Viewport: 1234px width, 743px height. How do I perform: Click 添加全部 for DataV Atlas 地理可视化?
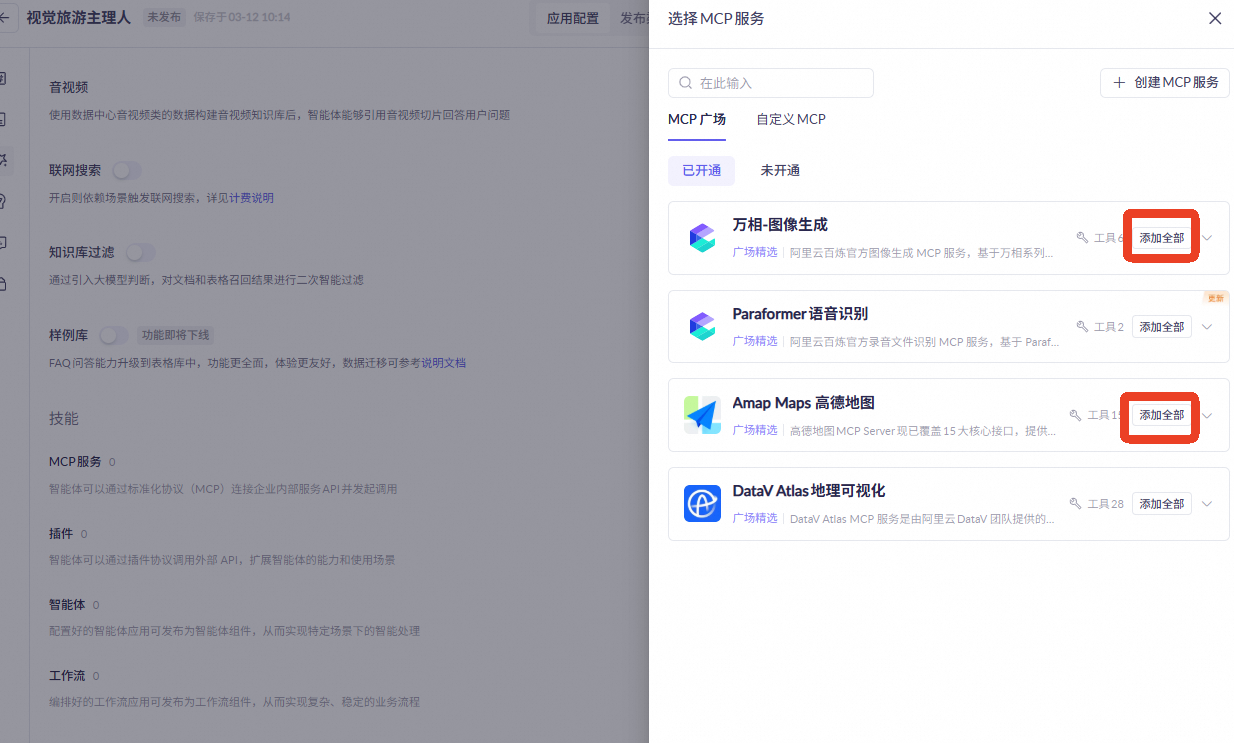(x=1162, y=504)
